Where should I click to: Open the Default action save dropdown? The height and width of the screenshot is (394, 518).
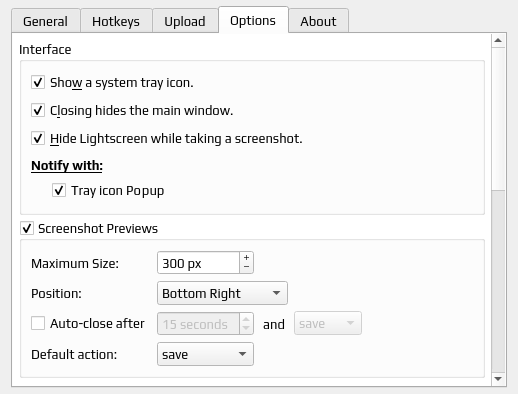[205, 354]
